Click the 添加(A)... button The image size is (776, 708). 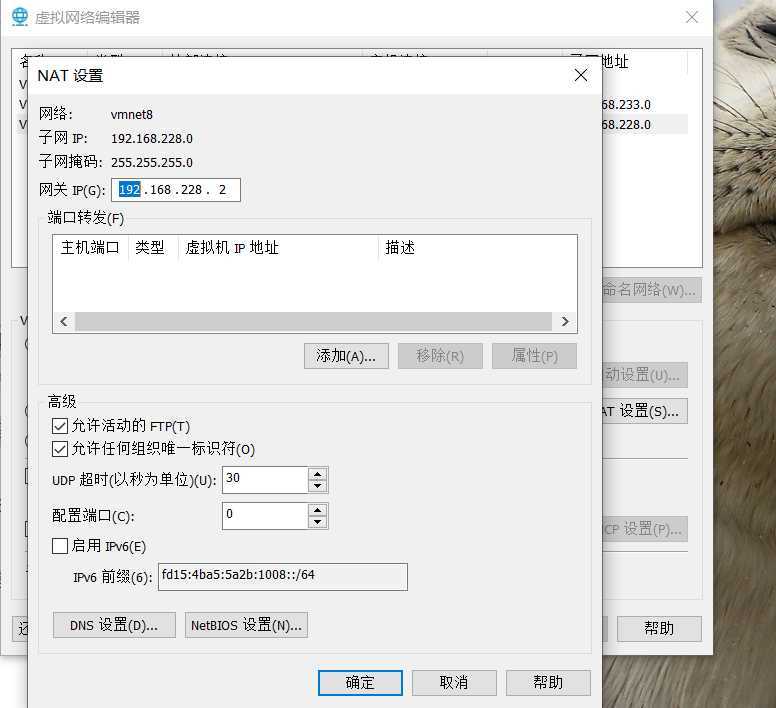tap(346, 356)
